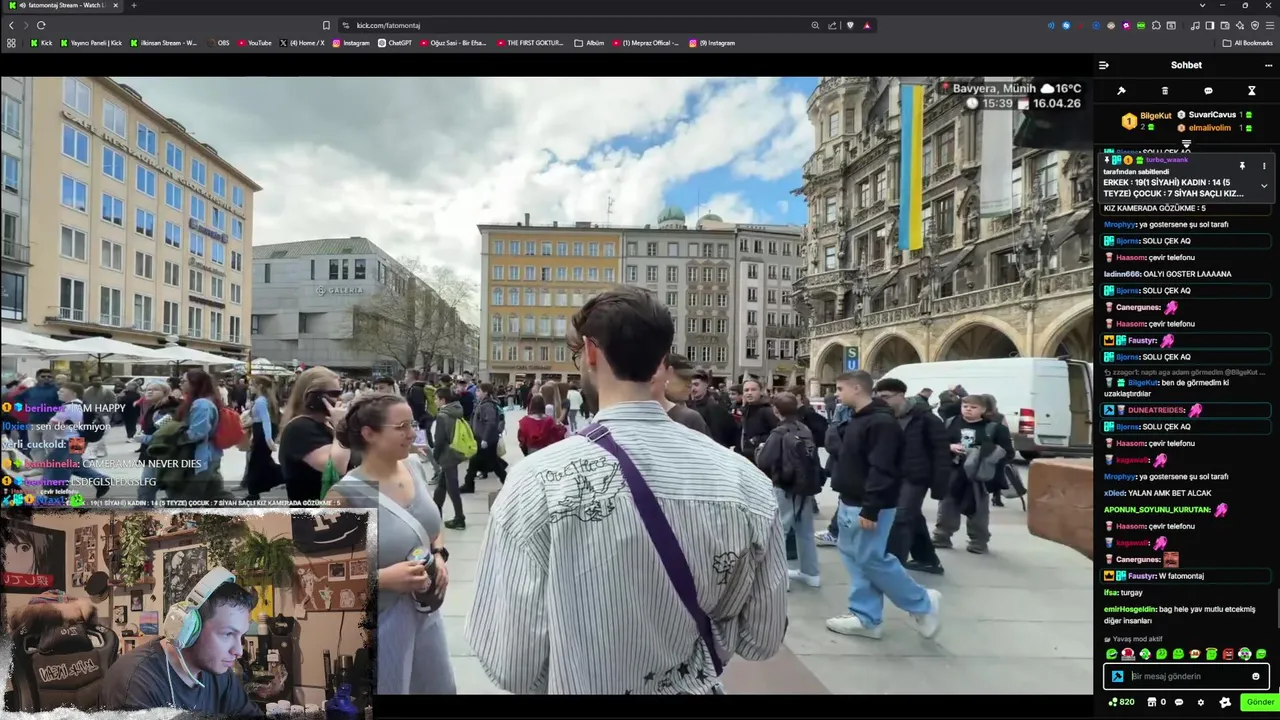Open browser extensions puzzle icon
The width and height of the screenshot is (1280, 720).
[1156, 25]
